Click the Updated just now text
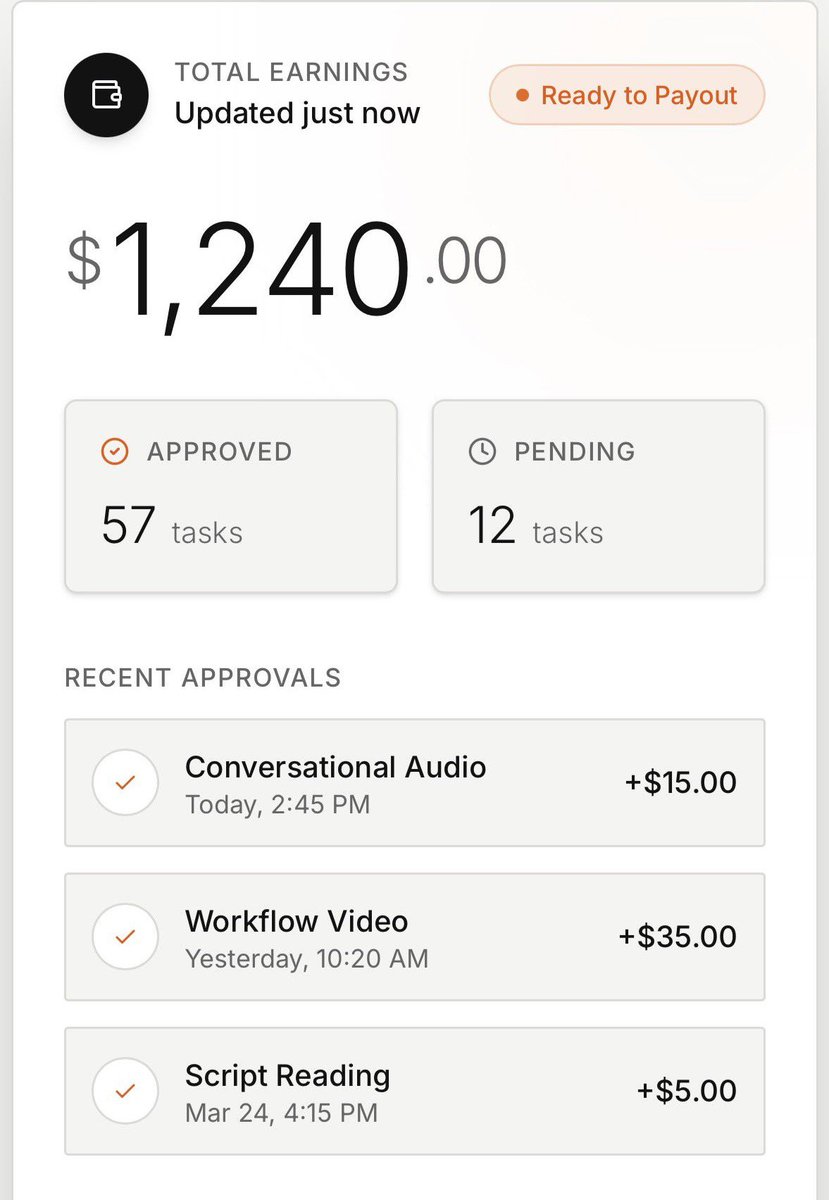 point(297,113)
